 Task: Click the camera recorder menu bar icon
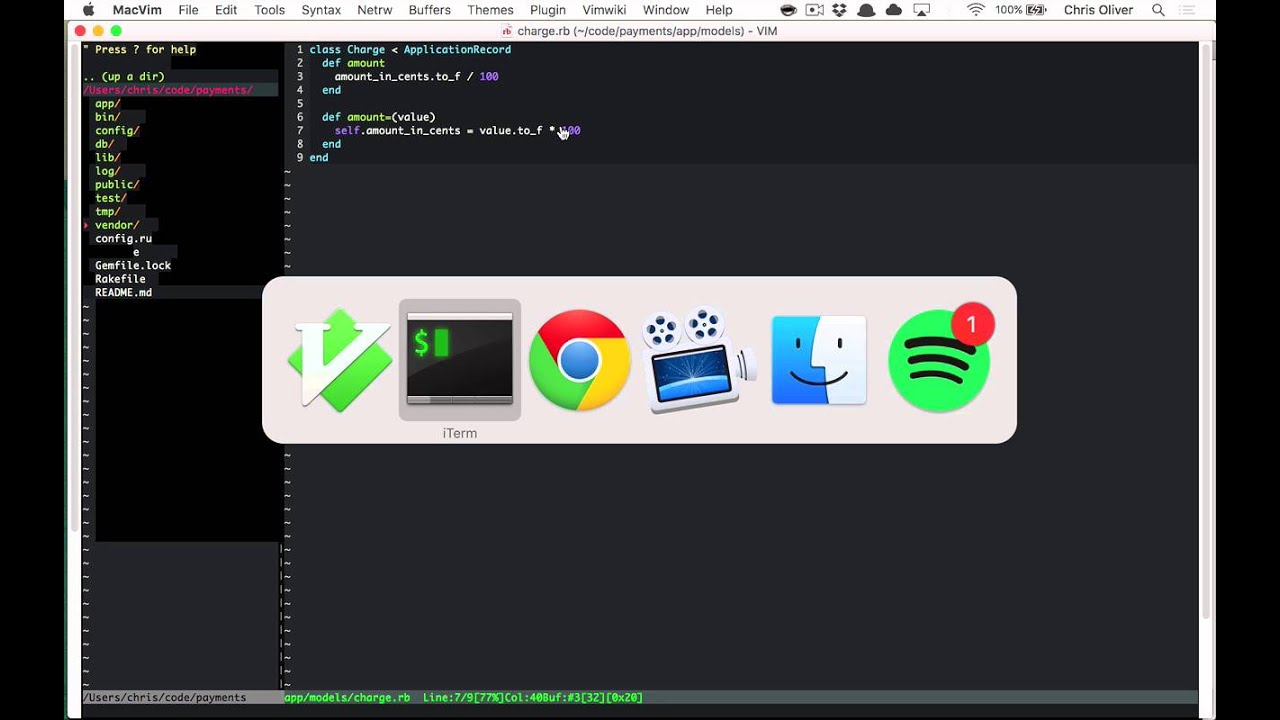pyautogui.click(x=815, y=10)
